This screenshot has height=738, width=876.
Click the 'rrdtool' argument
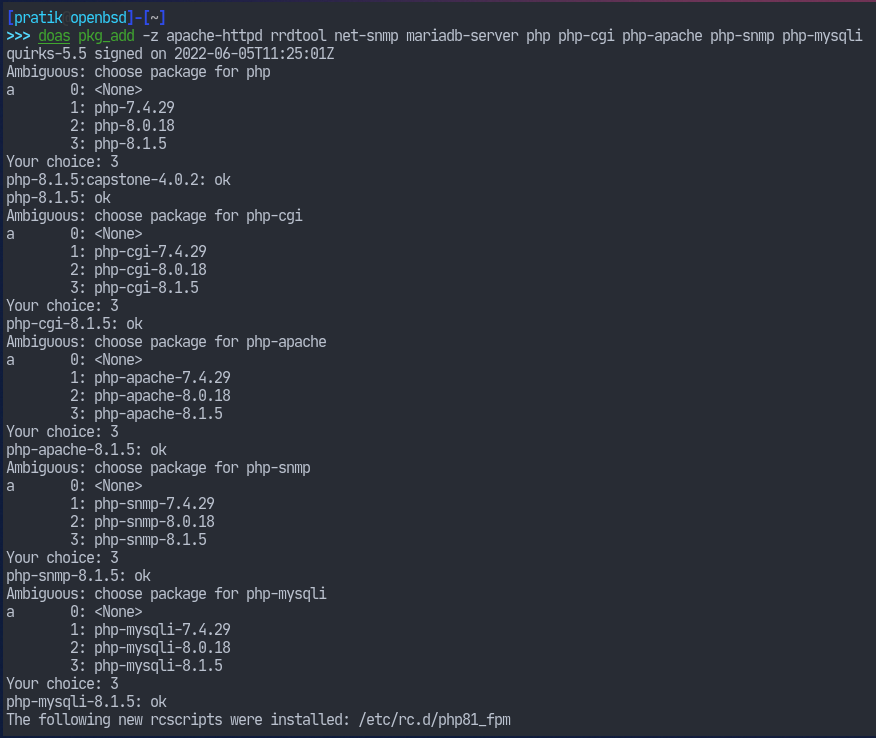coord(298,36)
